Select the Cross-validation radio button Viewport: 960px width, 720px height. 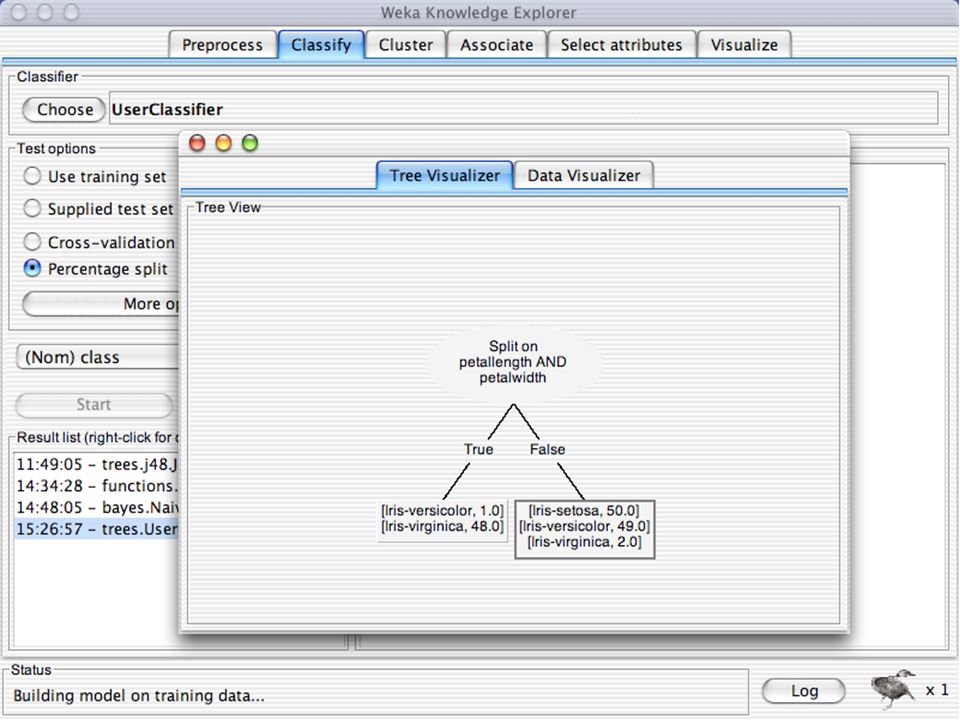32,242
